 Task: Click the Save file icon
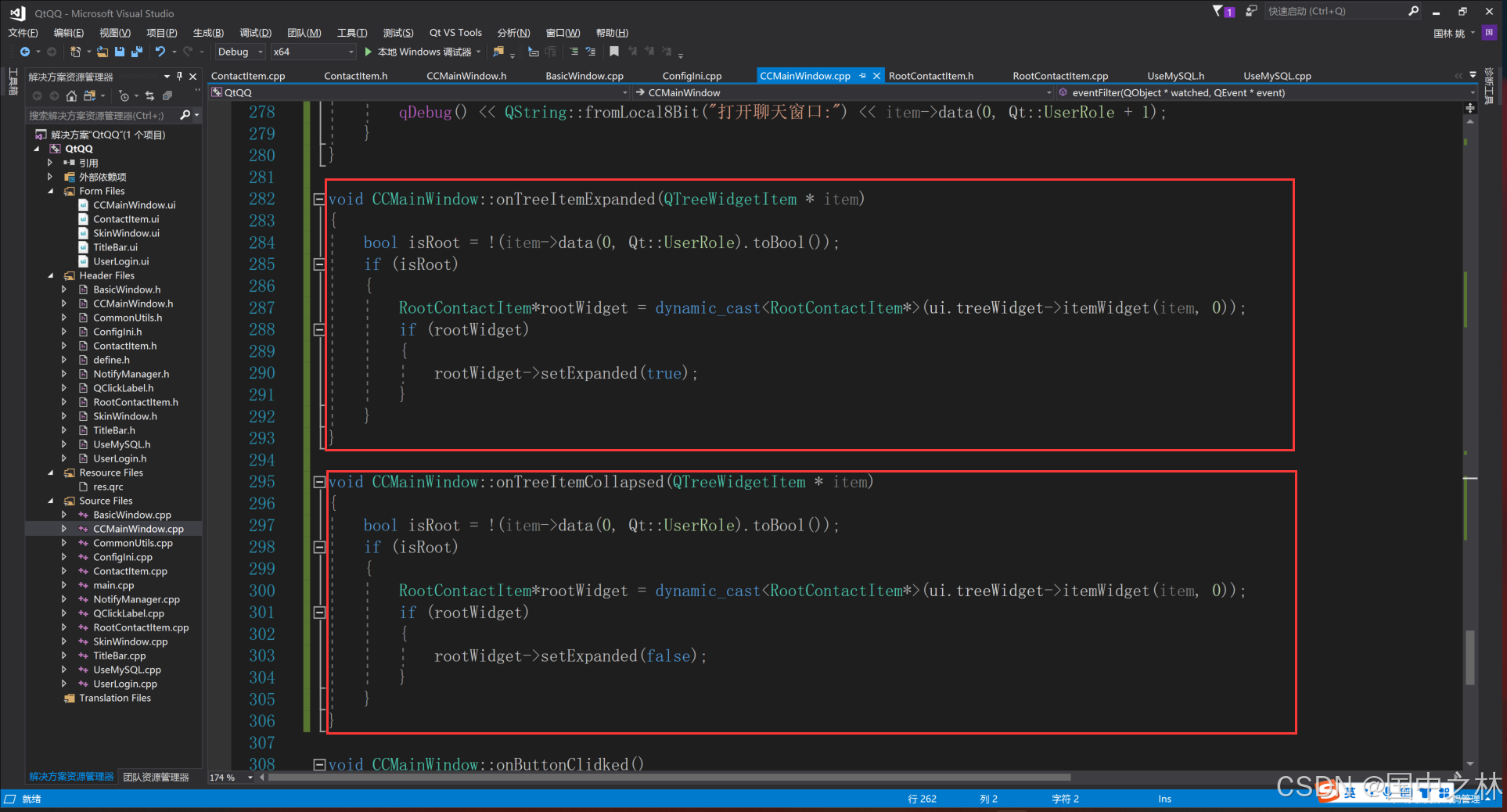pos(120,52)
